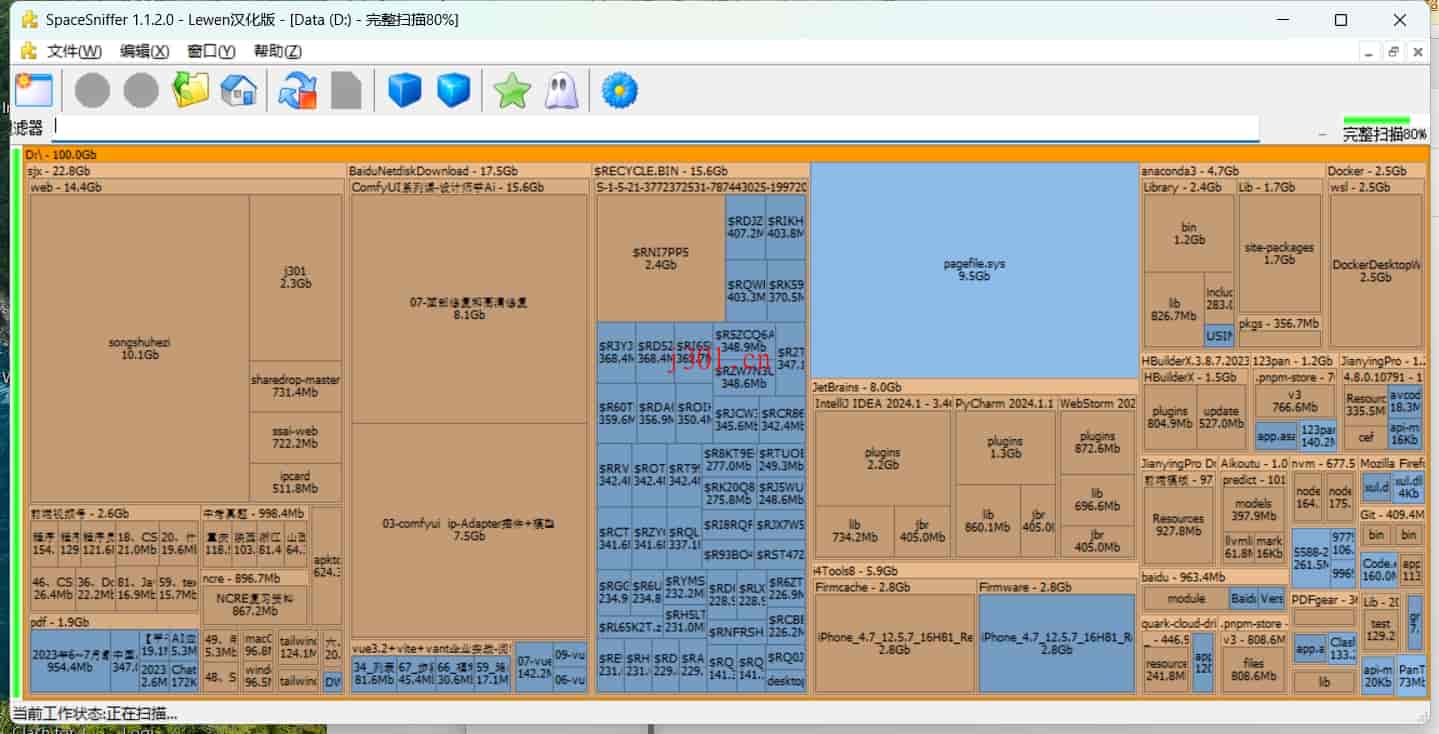The image size is (1439, 734).
Task: Select the WebStorm plugins 872.6Mb block
Action: pyautogui.click(x=1097, y=442)
